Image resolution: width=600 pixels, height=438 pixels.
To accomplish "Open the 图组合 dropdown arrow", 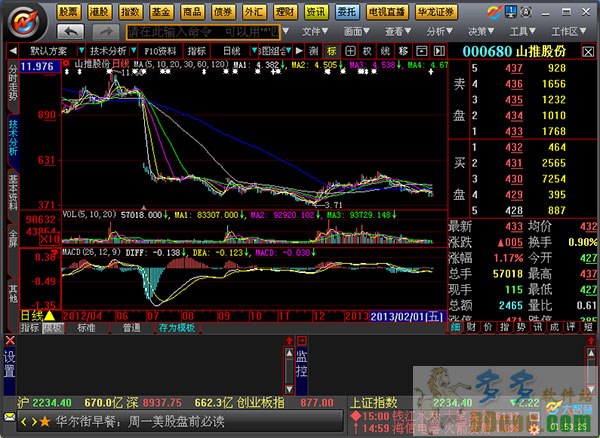I will click(289, 50).
